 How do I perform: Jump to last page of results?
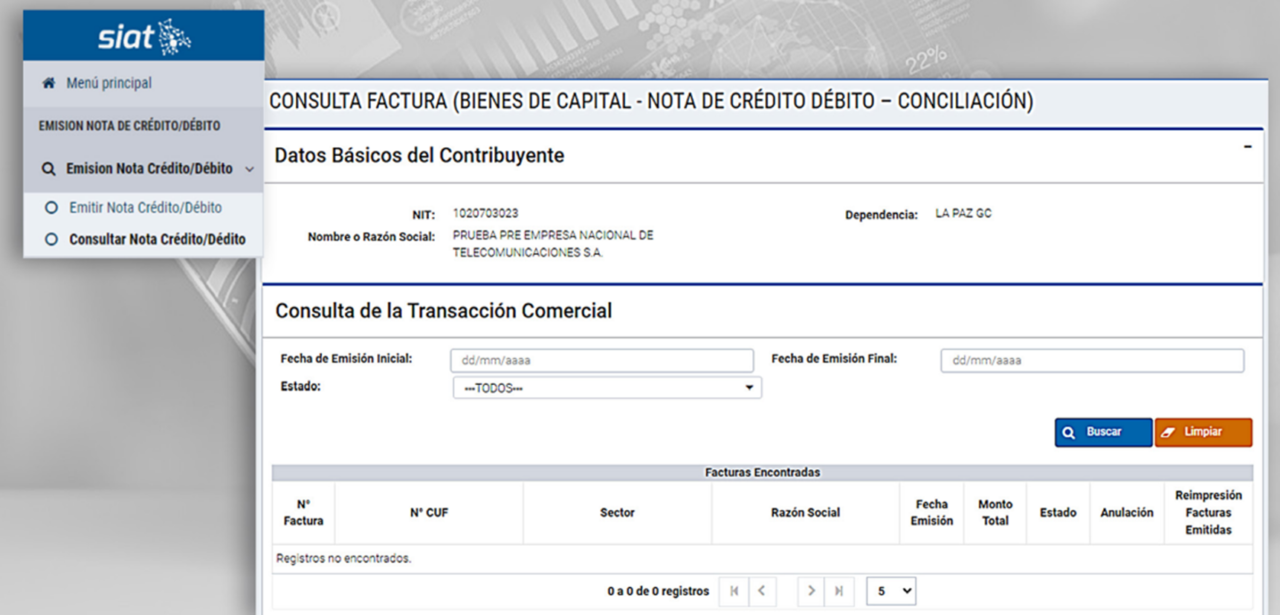click(x=838, y=591)
